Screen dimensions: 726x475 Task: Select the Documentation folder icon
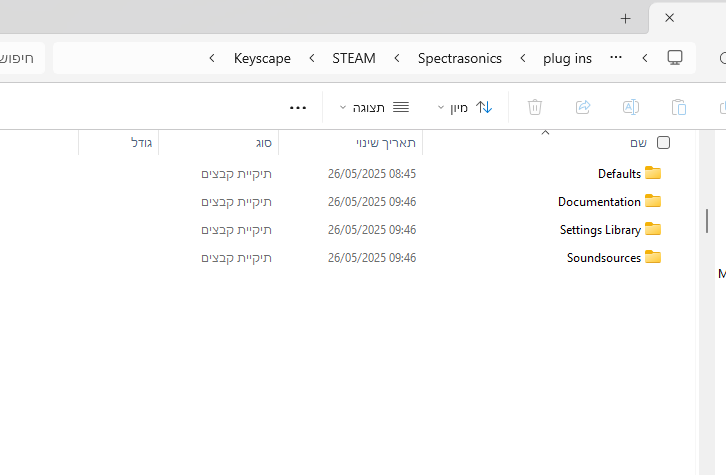[653, 201]
